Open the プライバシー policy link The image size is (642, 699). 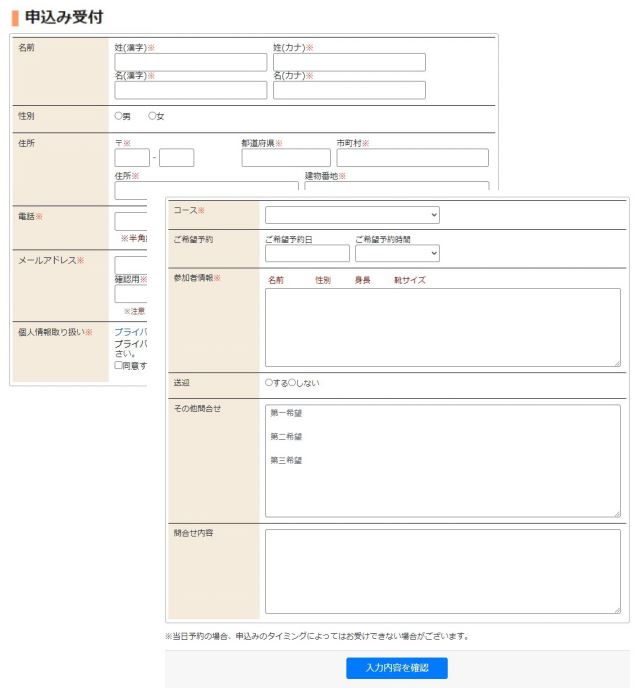pos(131,332)
